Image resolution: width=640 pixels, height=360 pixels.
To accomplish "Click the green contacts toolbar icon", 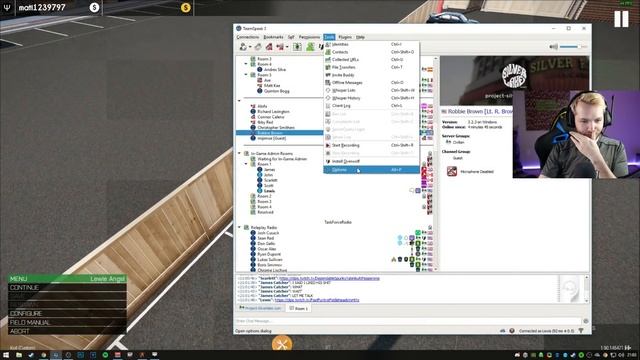I will (x=310, y=47).
